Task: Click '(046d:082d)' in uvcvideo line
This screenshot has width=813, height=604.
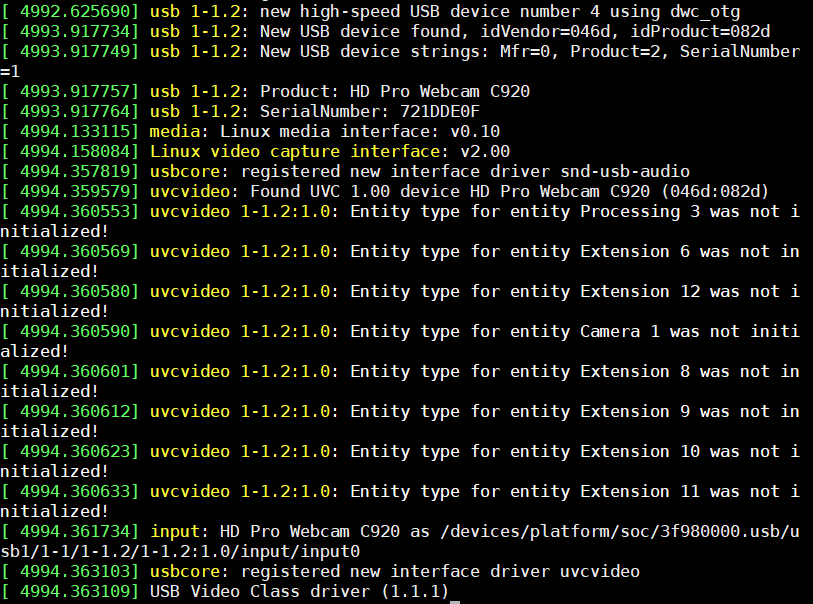Action: point(715,191)
